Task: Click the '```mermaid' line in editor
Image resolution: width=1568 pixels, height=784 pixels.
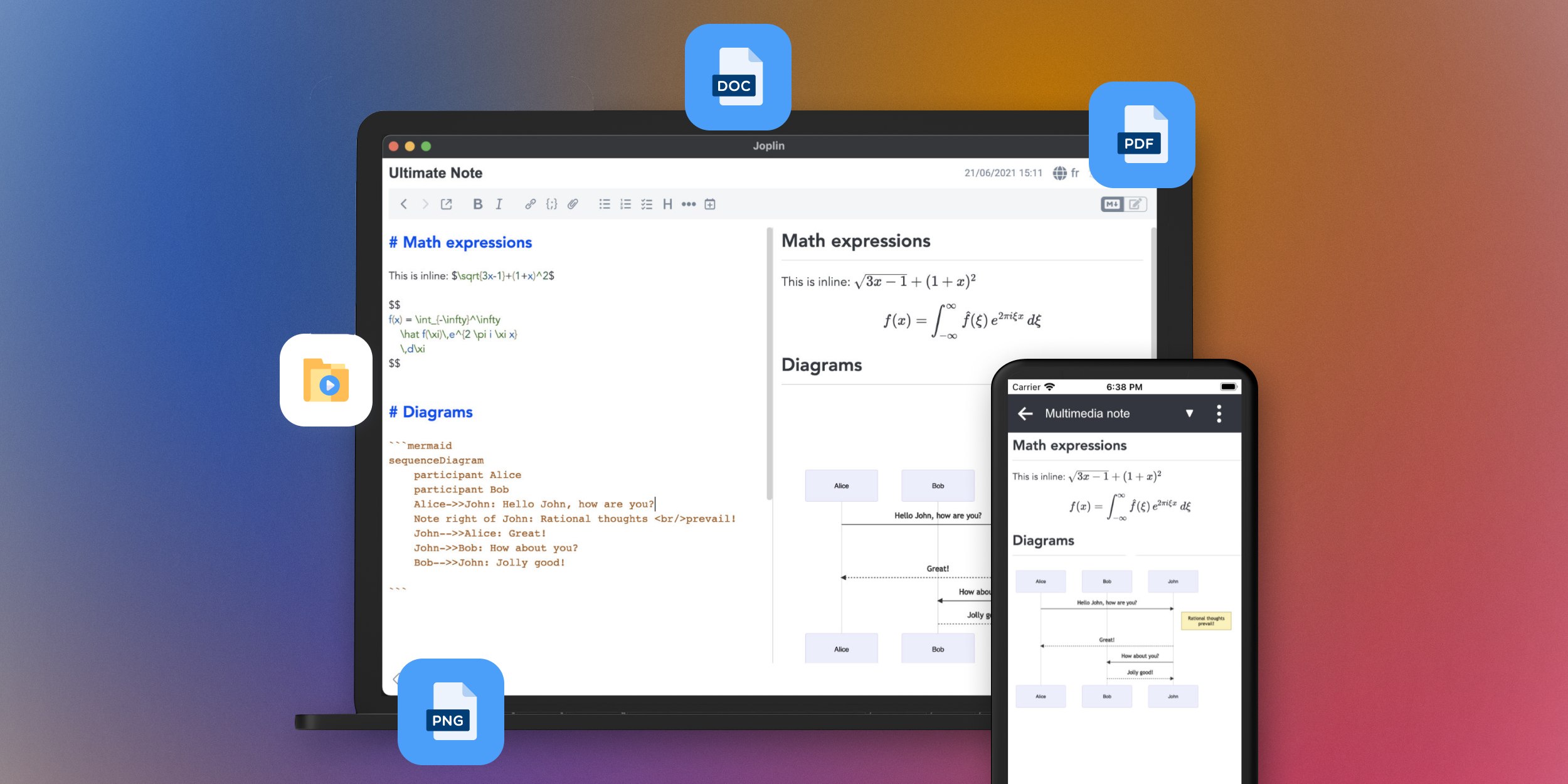Action: pyautogui.click(x=420, y=445)
